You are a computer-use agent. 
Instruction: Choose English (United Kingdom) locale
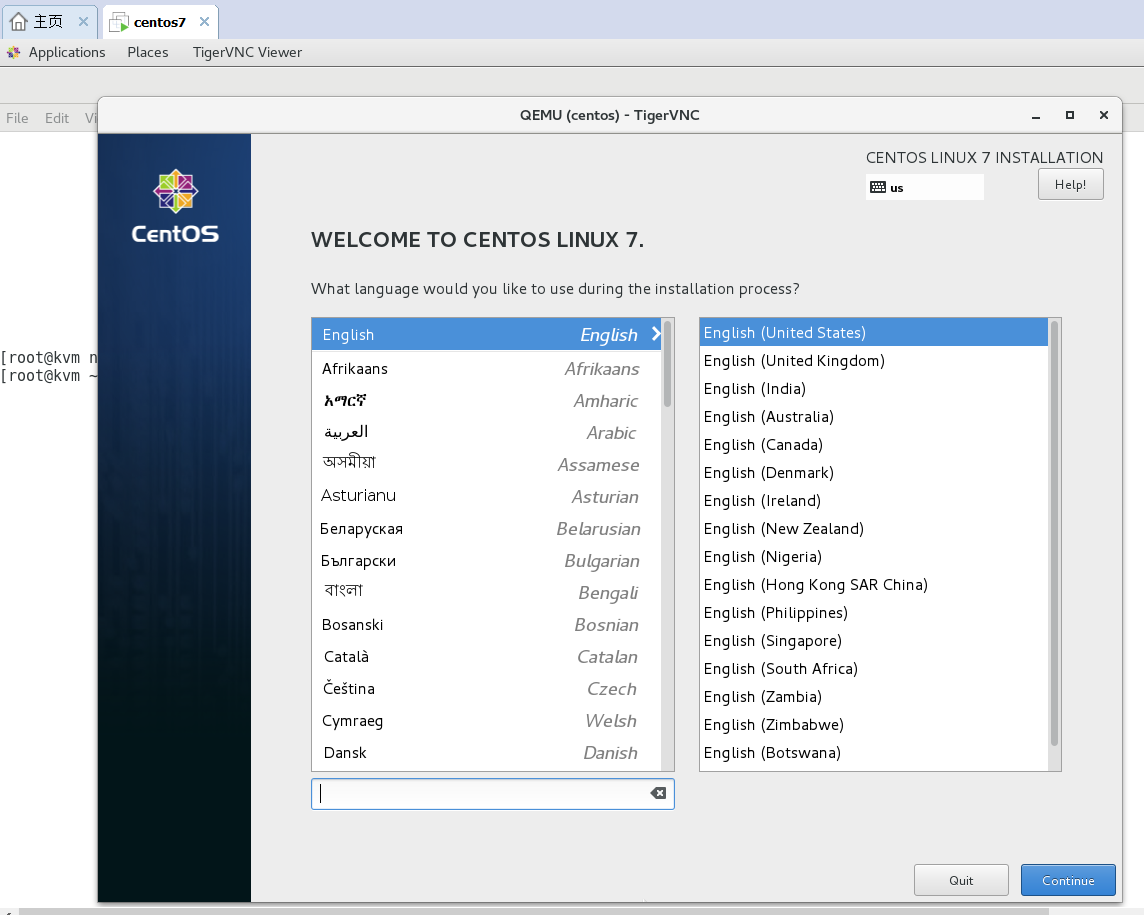874,360
